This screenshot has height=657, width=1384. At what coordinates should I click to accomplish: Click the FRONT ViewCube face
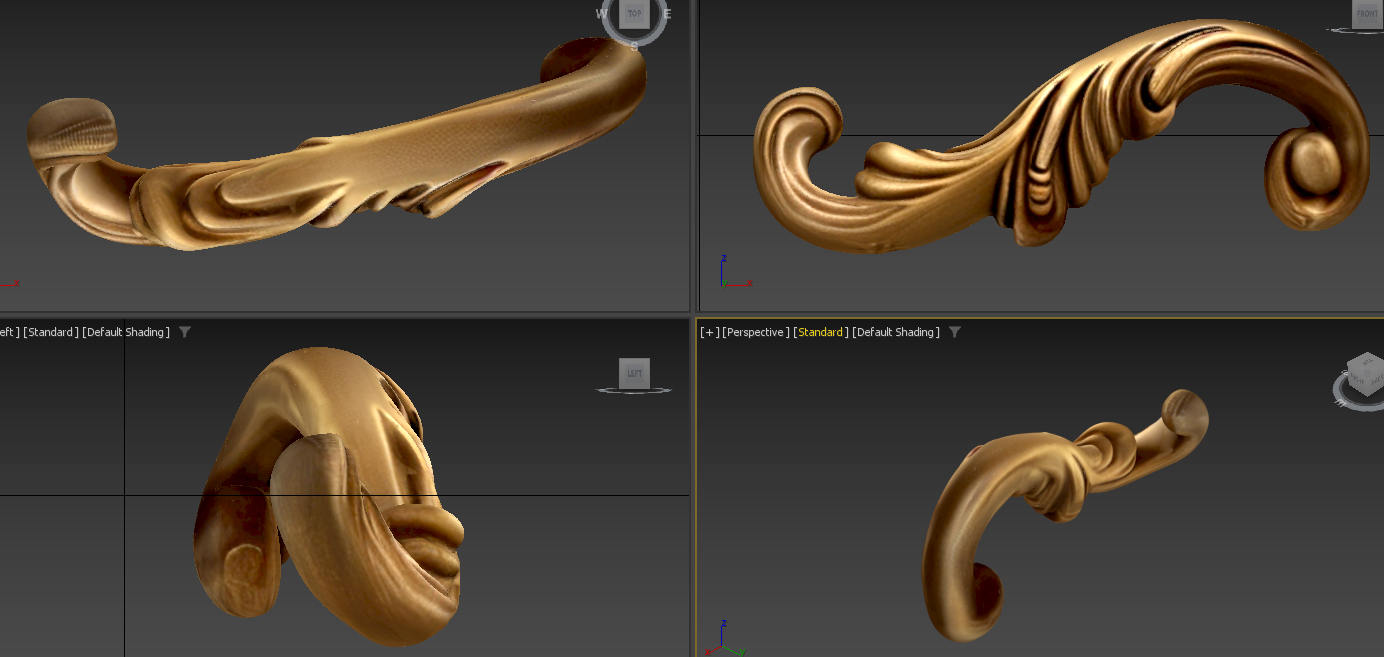(1366, 13)
